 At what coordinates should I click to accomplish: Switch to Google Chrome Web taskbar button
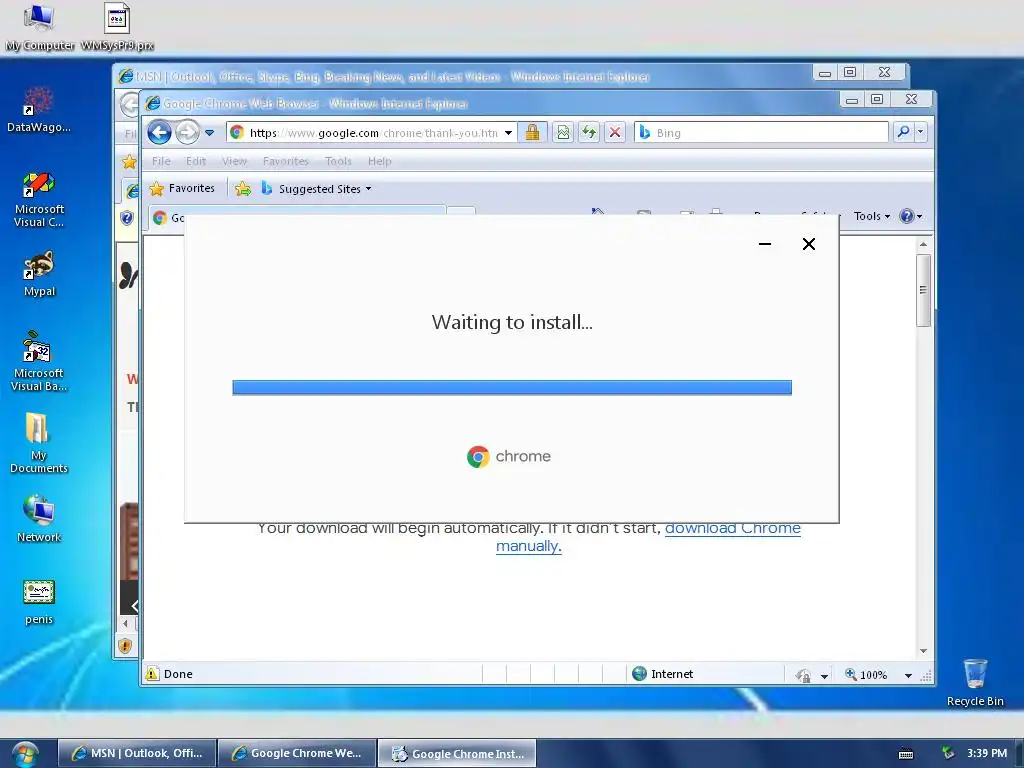coord(297,753)
